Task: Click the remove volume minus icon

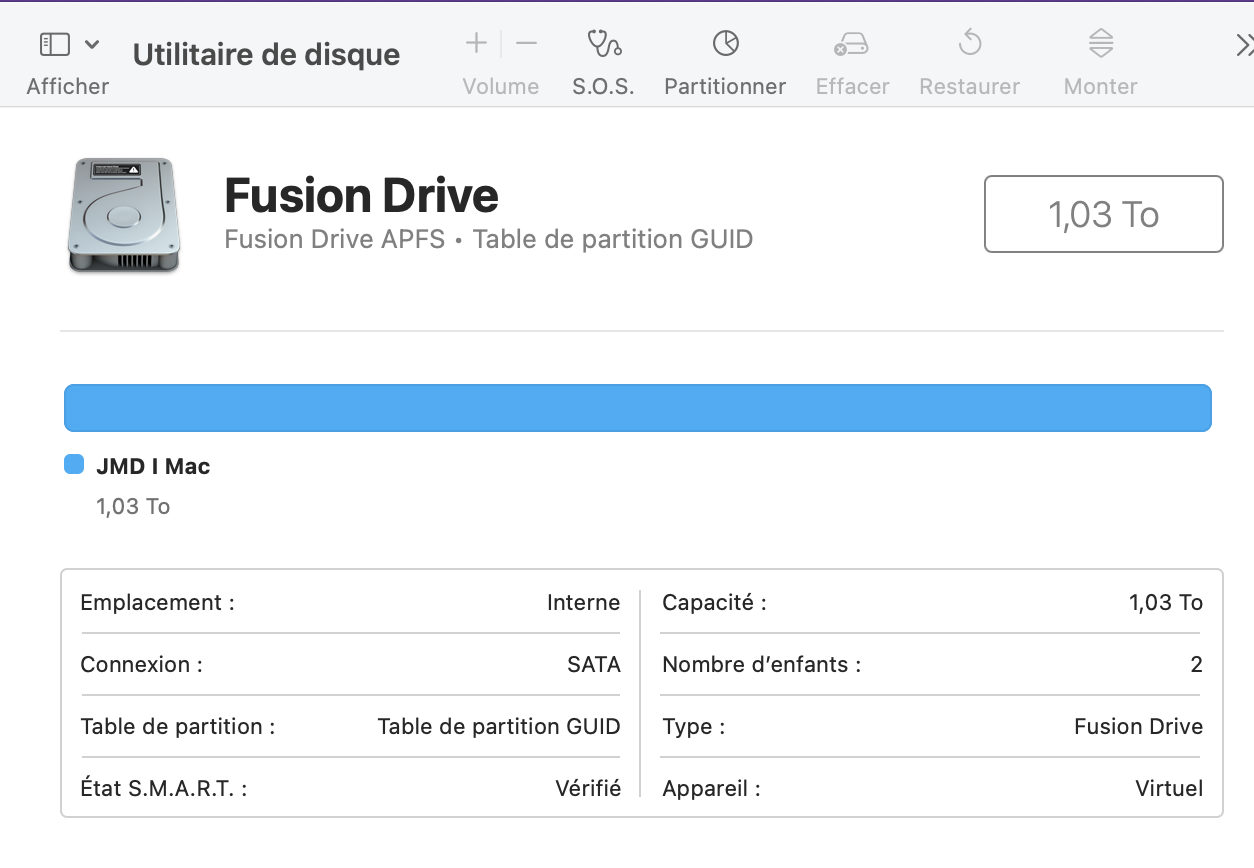Action: pos(526,43)
